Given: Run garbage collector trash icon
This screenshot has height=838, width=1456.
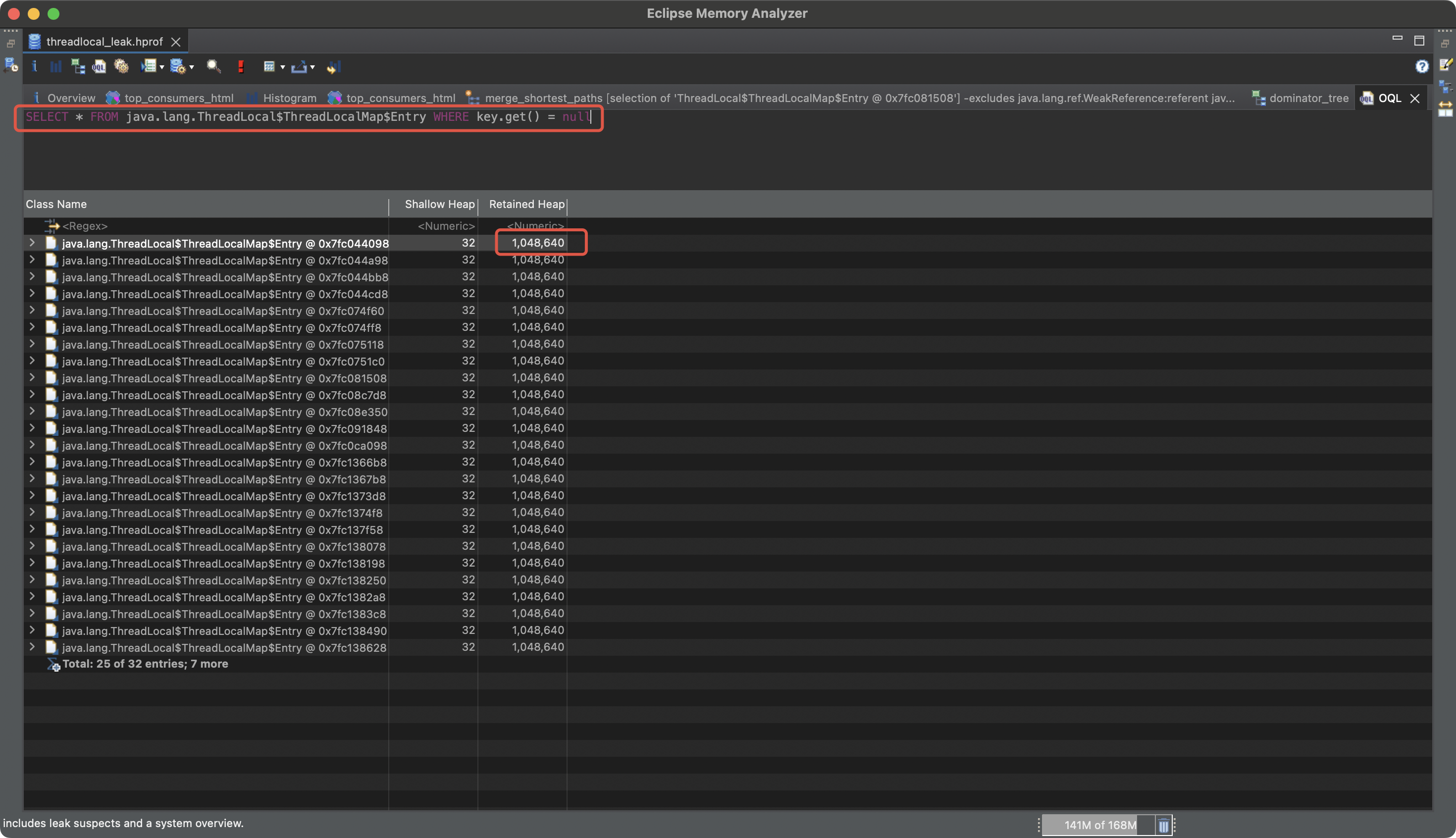Looking at the screenshot, I should click(1163, 825).
